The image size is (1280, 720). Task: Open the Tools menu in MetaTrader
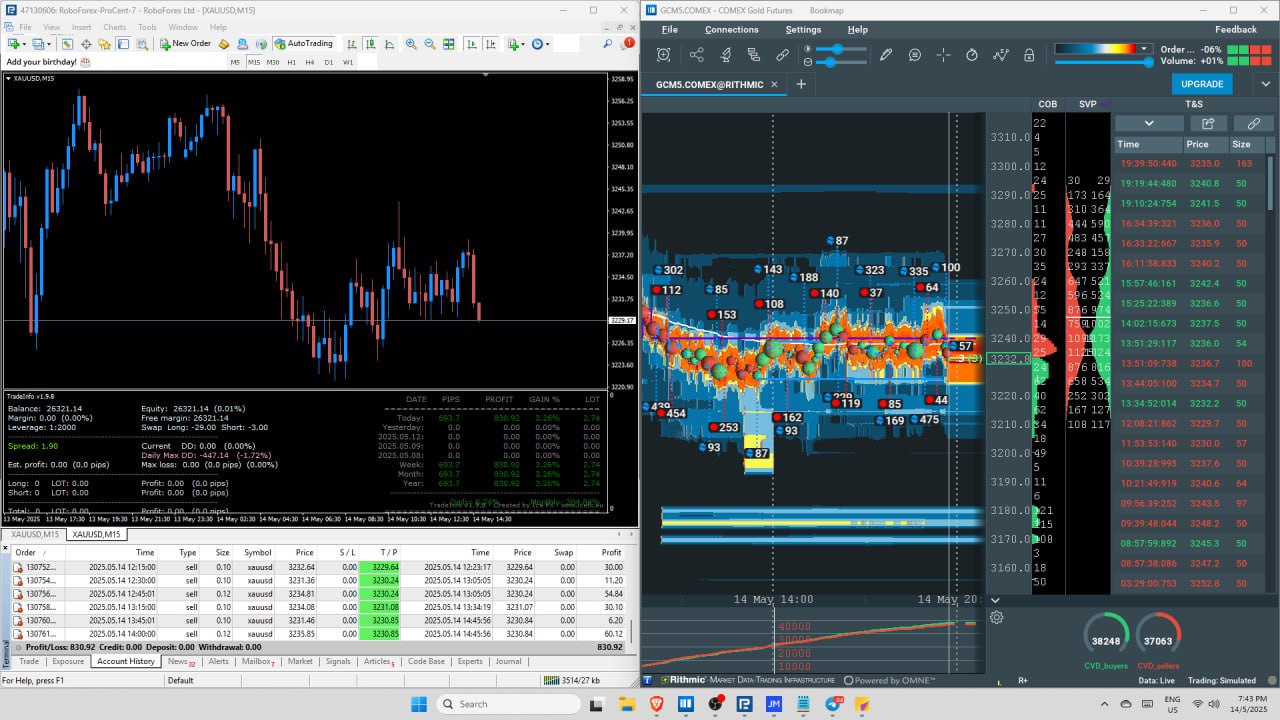tap(147, 27)
